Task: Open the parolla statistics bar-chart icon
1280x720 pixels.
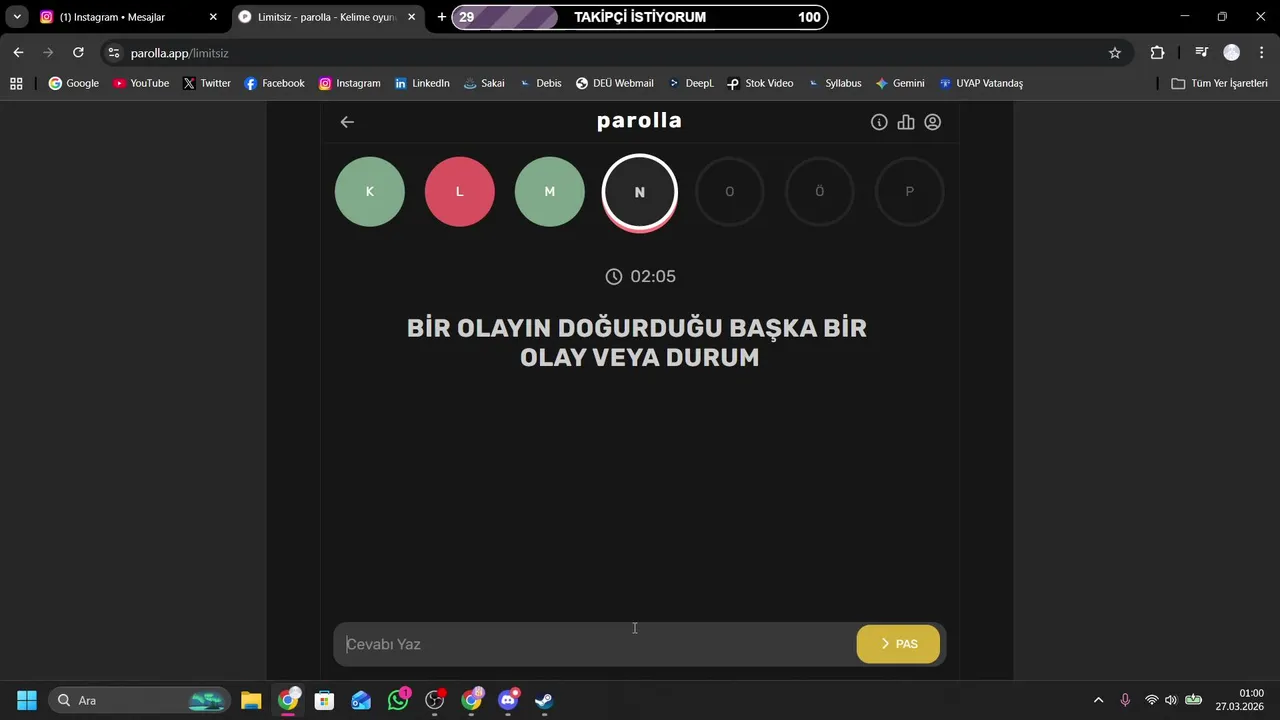Action: 906,122
